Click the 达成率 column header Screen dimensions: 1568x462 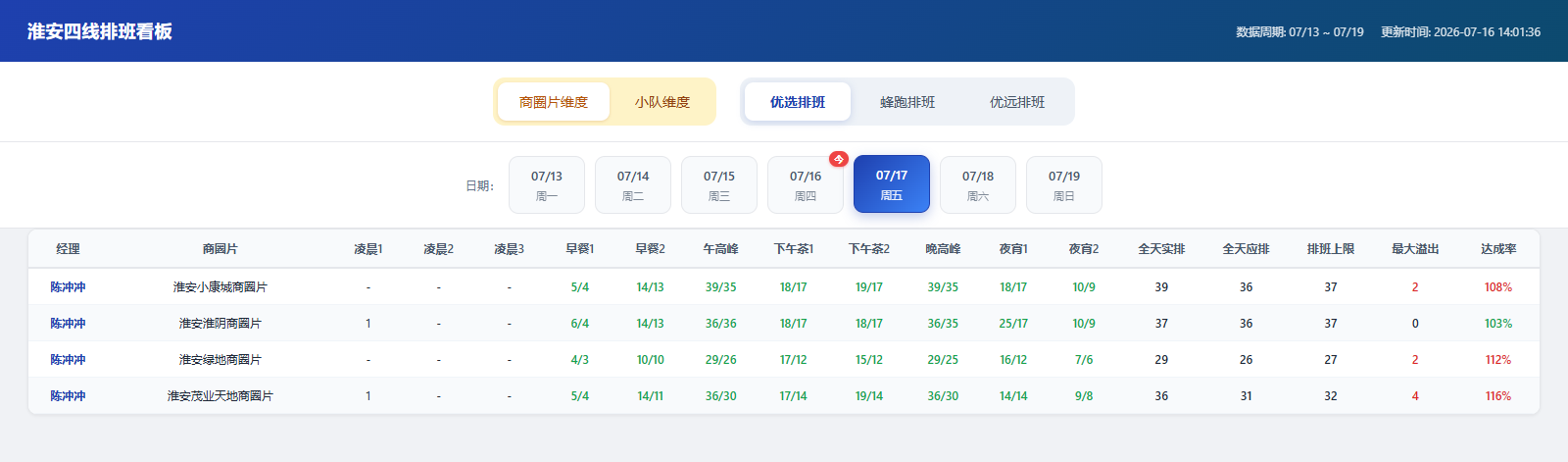pos(1498,249)
